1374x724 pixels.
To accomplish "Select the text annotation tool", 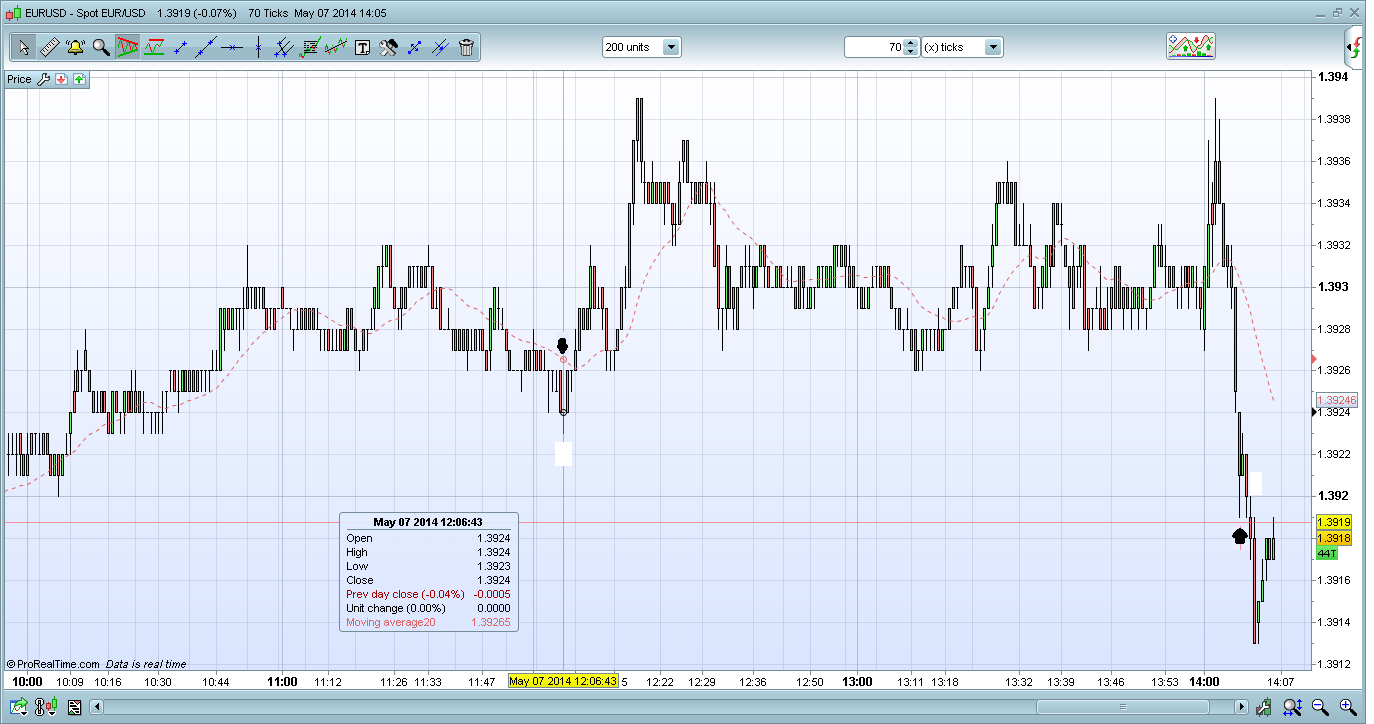I will point(362,47).
